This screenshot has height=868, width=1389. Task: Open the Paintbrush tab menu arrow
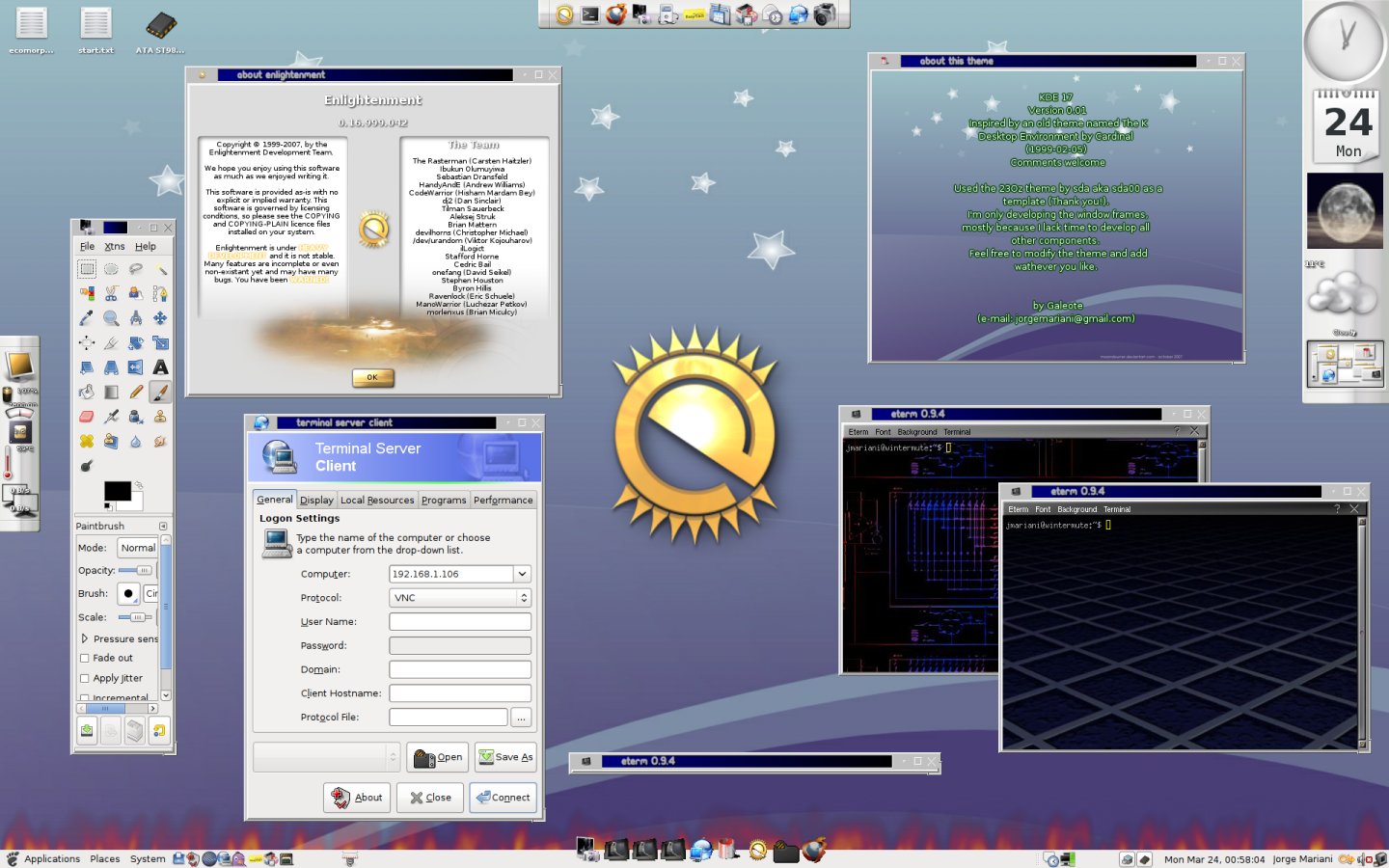point(163,526)
